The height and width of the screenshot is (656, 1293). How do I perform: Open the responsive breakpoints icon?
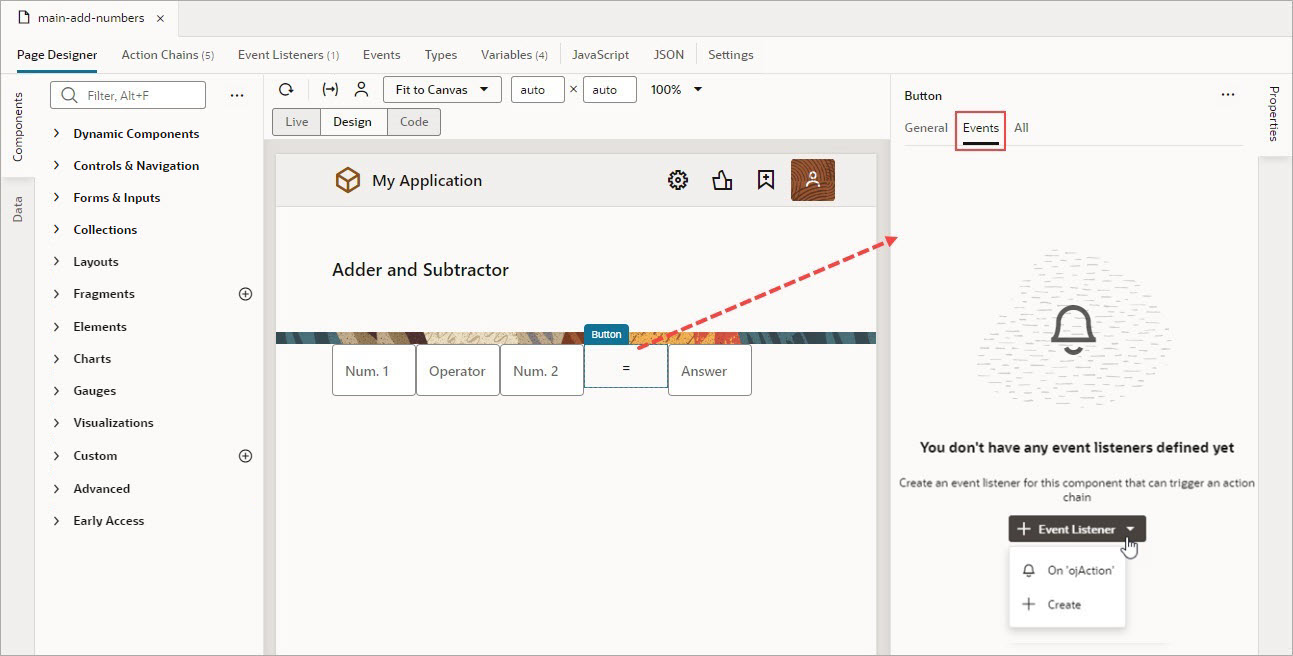[x=330, y=89]
